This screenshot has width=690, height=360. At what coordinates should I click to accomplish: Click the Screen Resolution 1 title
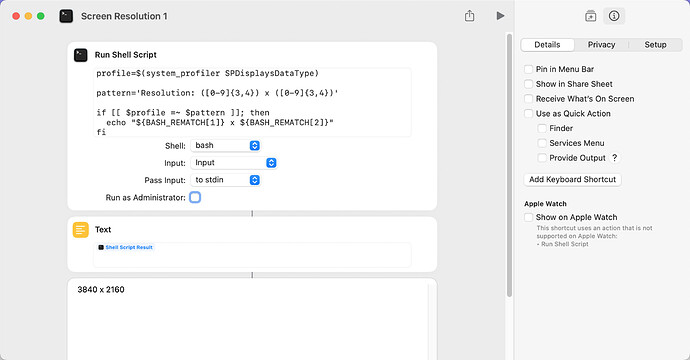tap(124, 16)
